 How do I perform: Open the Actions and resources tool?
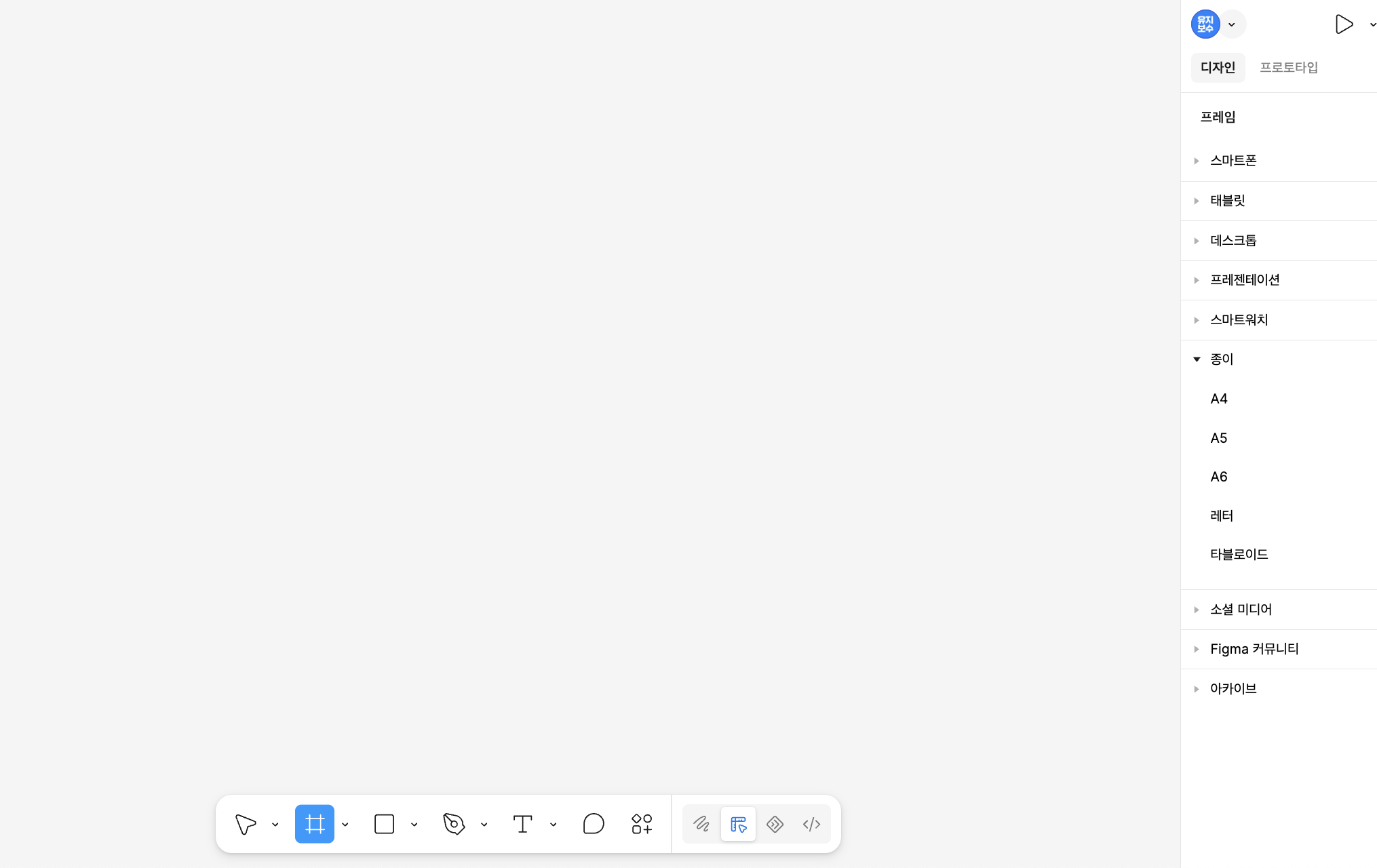click(642, 824)
